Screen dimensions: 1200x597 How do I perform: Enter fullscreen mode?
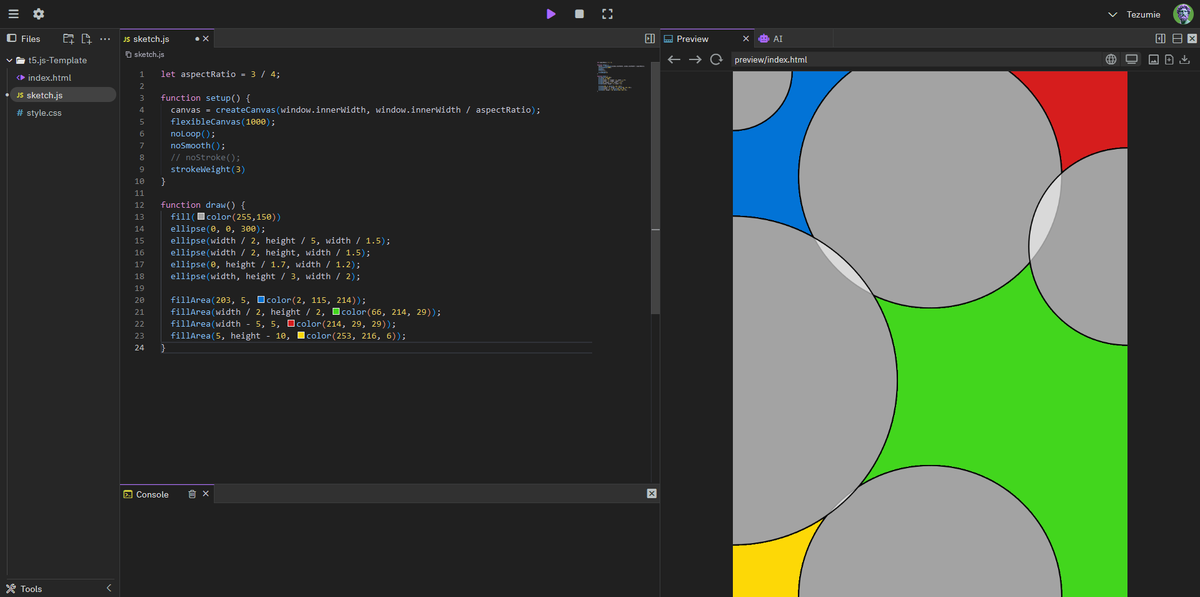coord(607,14)
